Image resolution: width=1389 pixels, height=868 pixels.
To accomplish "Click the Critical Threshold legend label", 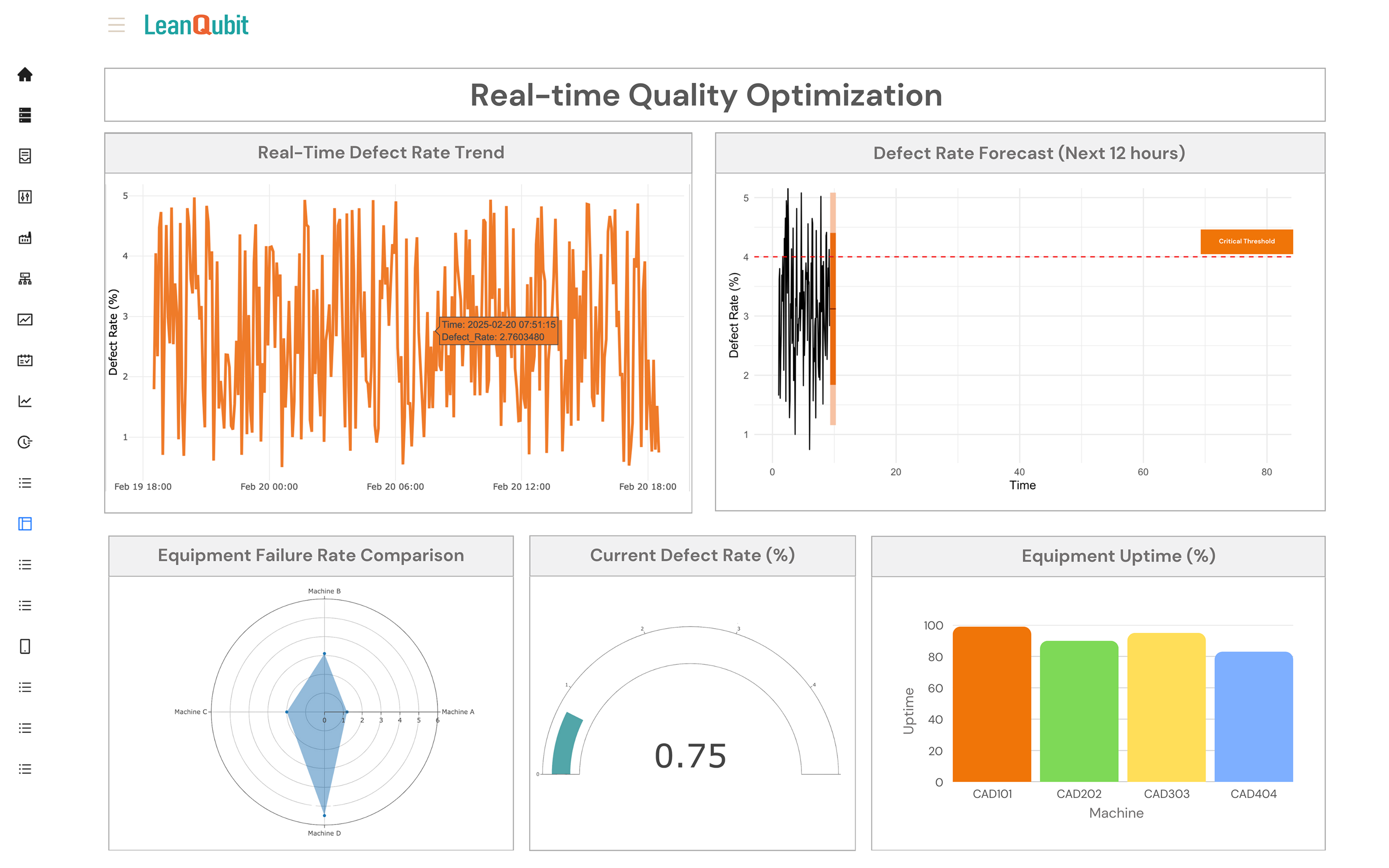I will pyautogui.click(x=1246, y=241).
